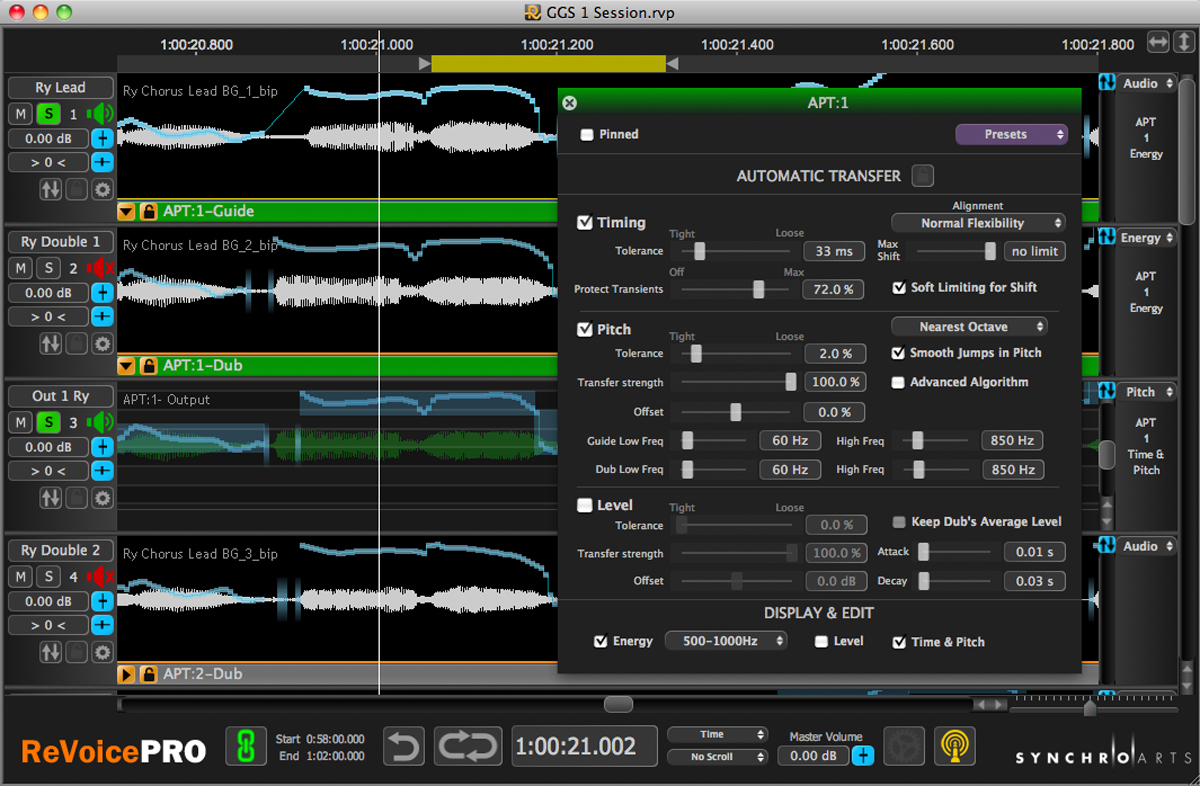This screenshot has width=1200, height=786.
Task: Click the padlock on APT:1-Guide bar
Action: pos(149,211)
